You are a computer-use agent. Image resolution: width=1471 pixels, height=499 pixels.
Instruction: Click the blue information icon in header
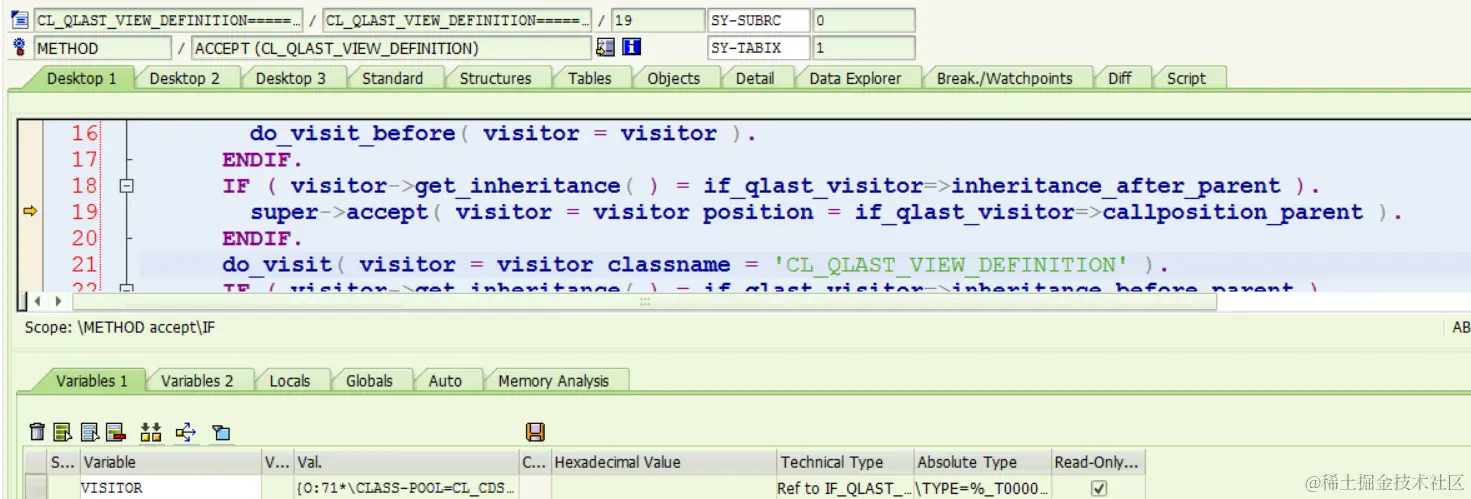pos(631,47)
